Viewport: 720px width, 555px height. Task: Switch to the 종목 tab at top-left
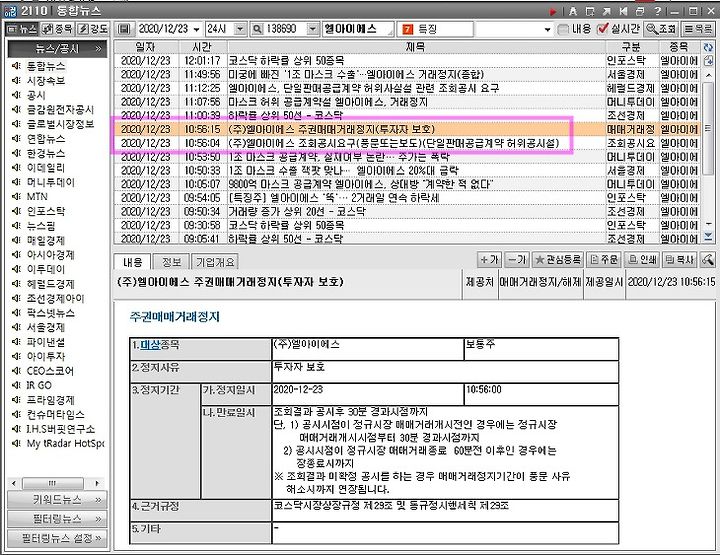tap(58, 29)
